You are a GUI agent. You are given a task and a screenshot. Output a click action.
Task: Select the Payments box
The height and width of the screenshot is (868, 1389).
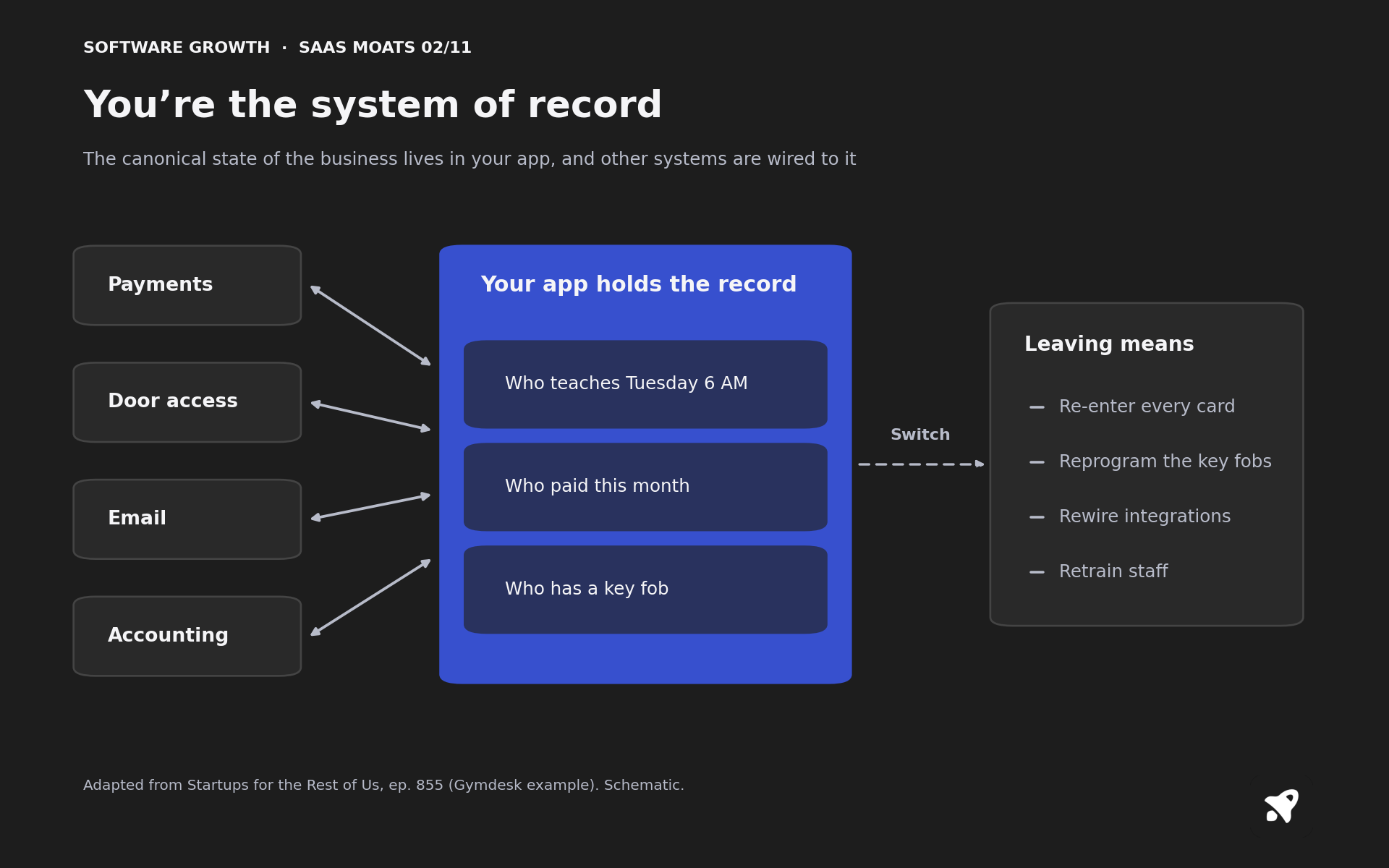tap(187, 285)
